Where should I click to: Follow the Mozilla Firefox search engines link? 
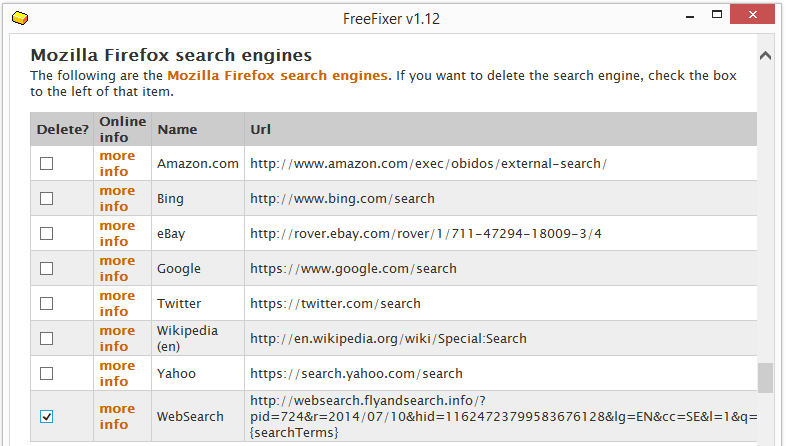tap(277, 76)
